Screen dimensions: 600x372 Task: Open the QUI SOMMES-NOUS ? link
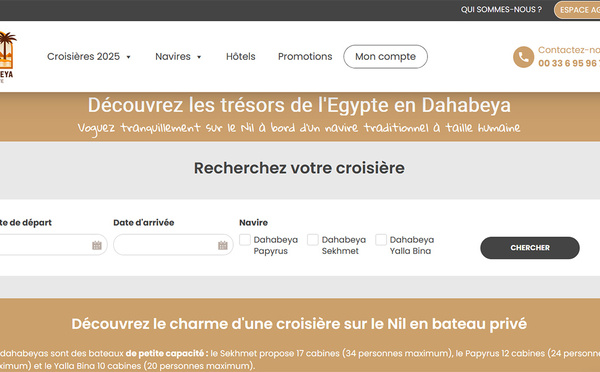click(501, 10)
